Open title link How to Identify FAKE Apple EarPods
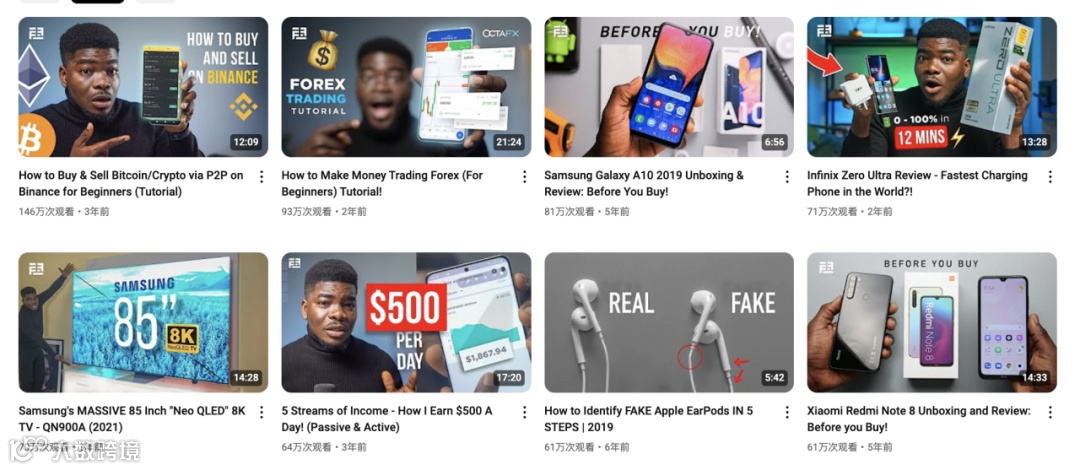Screen dimensions: 1080x470 [648, 419]
